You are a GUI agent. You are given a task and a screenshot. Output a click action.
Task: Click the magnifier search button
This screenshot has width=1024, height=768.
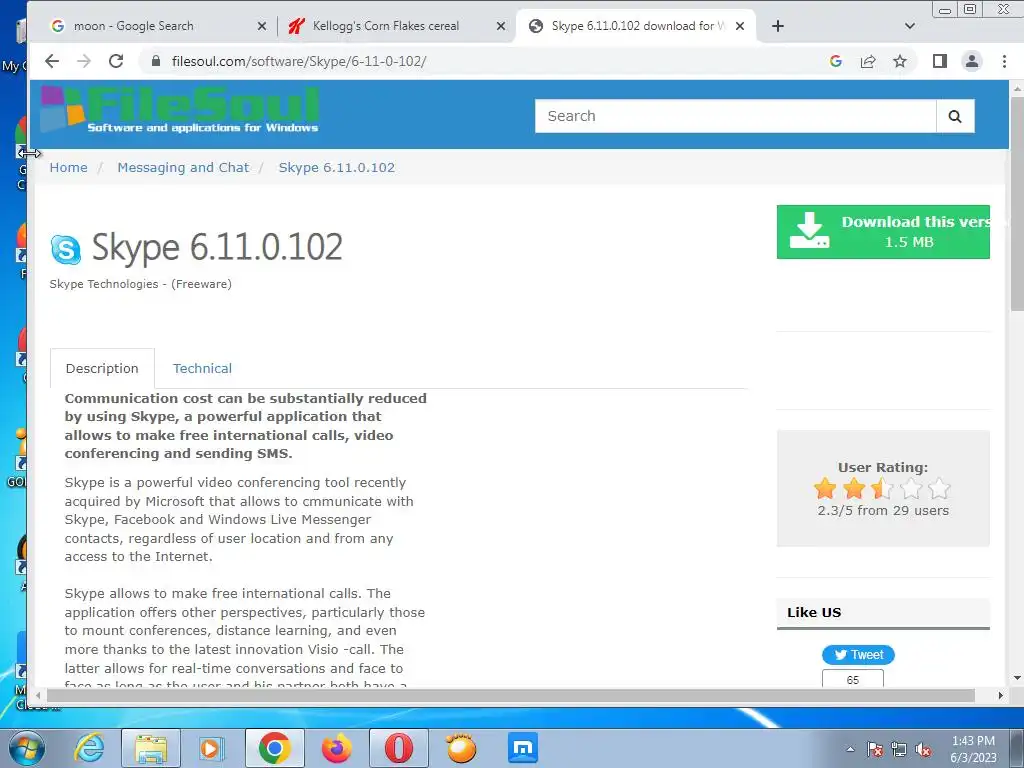coord(955,116)
